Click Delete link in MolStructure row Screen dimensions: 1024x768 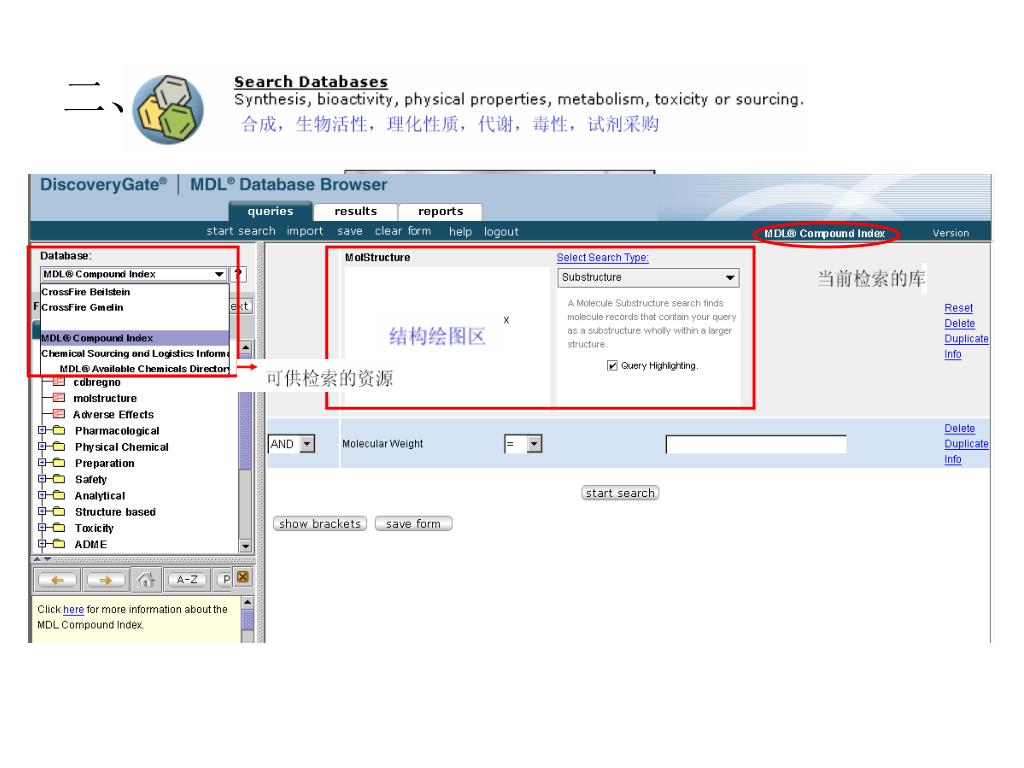[x=959, y=323]
